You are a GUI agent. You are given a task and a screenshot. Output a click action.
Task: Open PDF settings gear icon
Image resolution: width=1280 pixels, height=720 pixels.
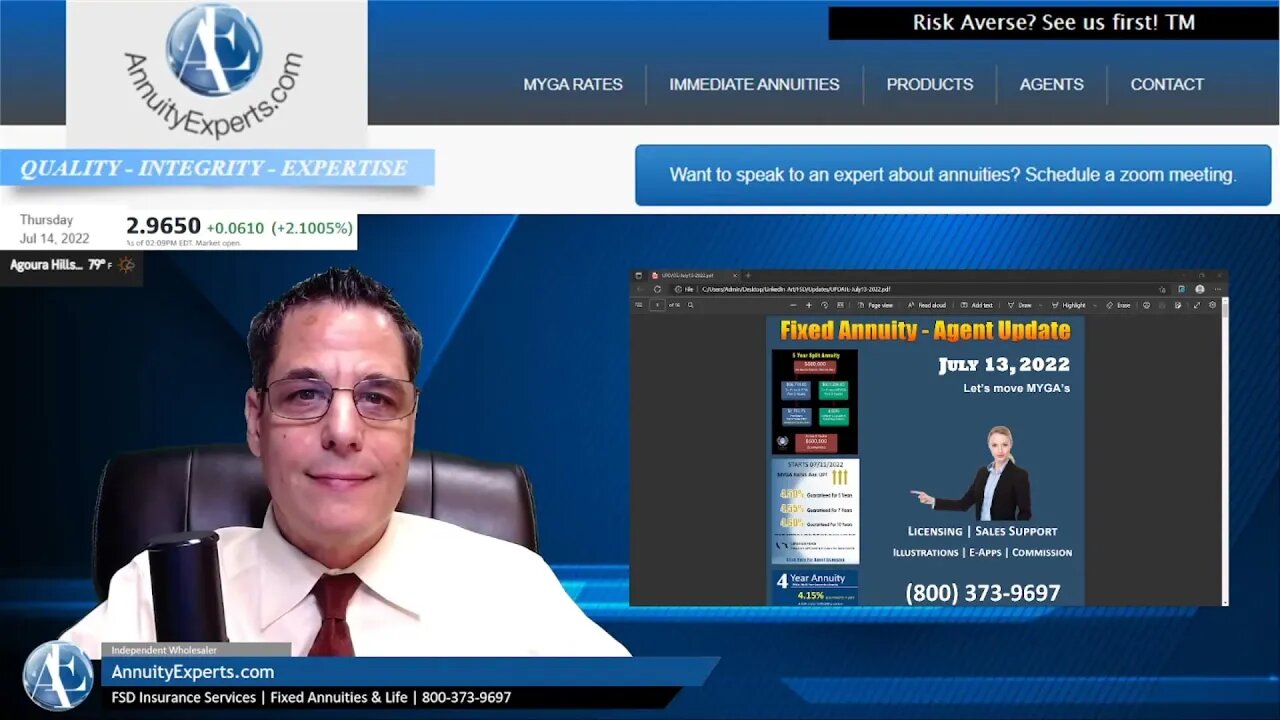click(1212, 305)
